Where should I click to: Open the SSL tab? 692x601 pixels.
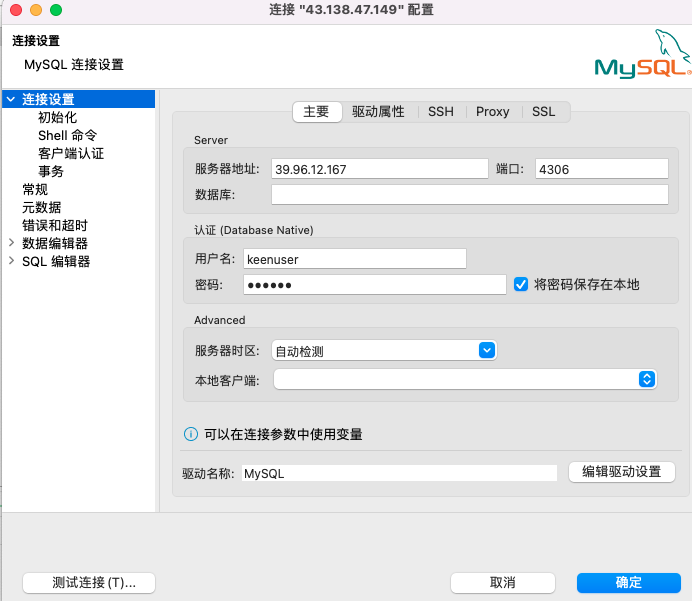tap(543, 112)
